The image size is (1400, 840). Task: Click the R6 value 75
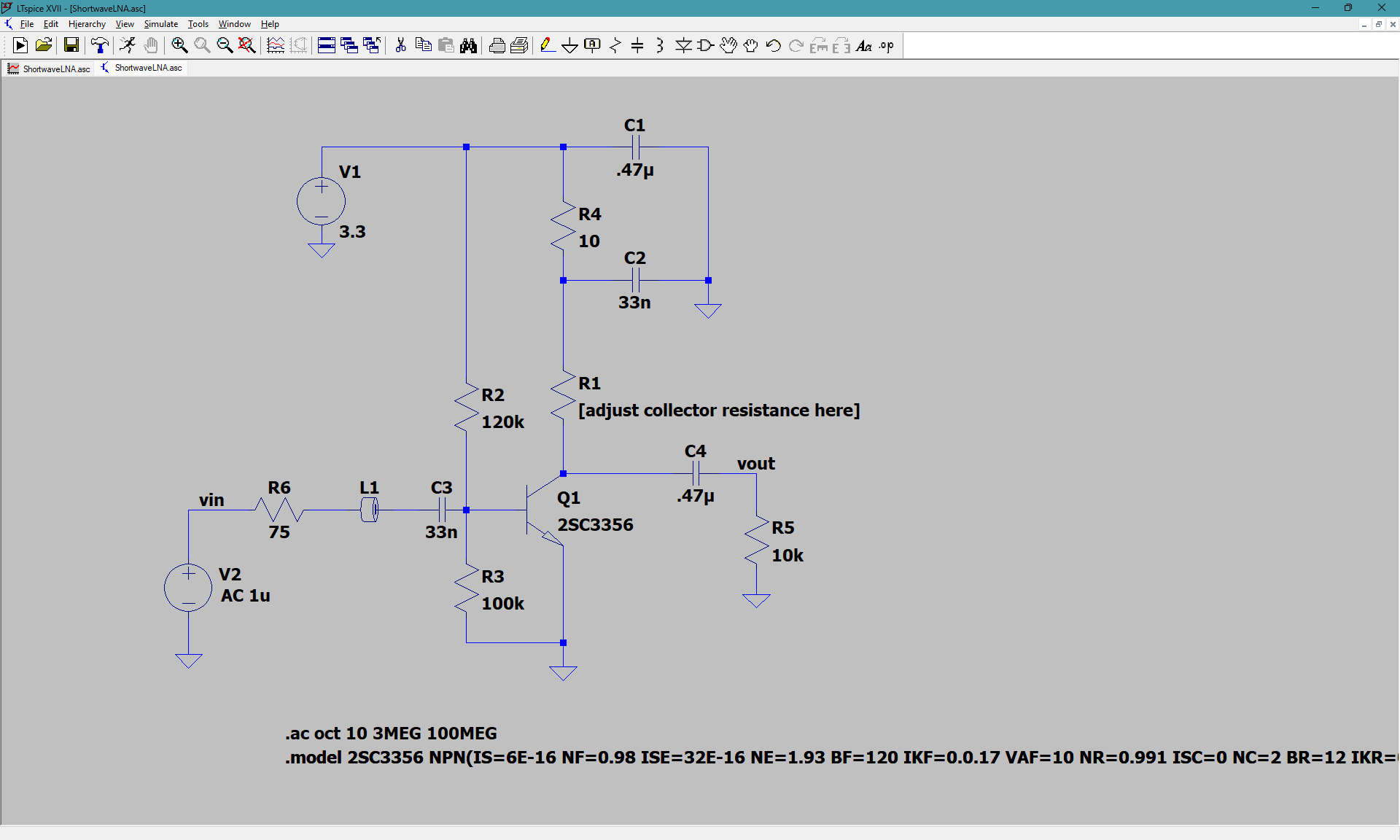[x=279, y=532]
